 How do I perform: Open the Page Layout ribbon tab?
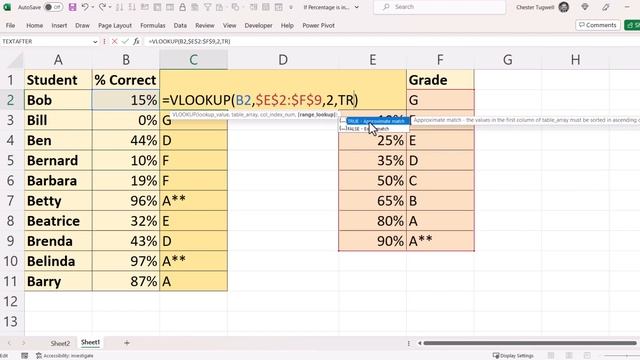coord(115,25)
